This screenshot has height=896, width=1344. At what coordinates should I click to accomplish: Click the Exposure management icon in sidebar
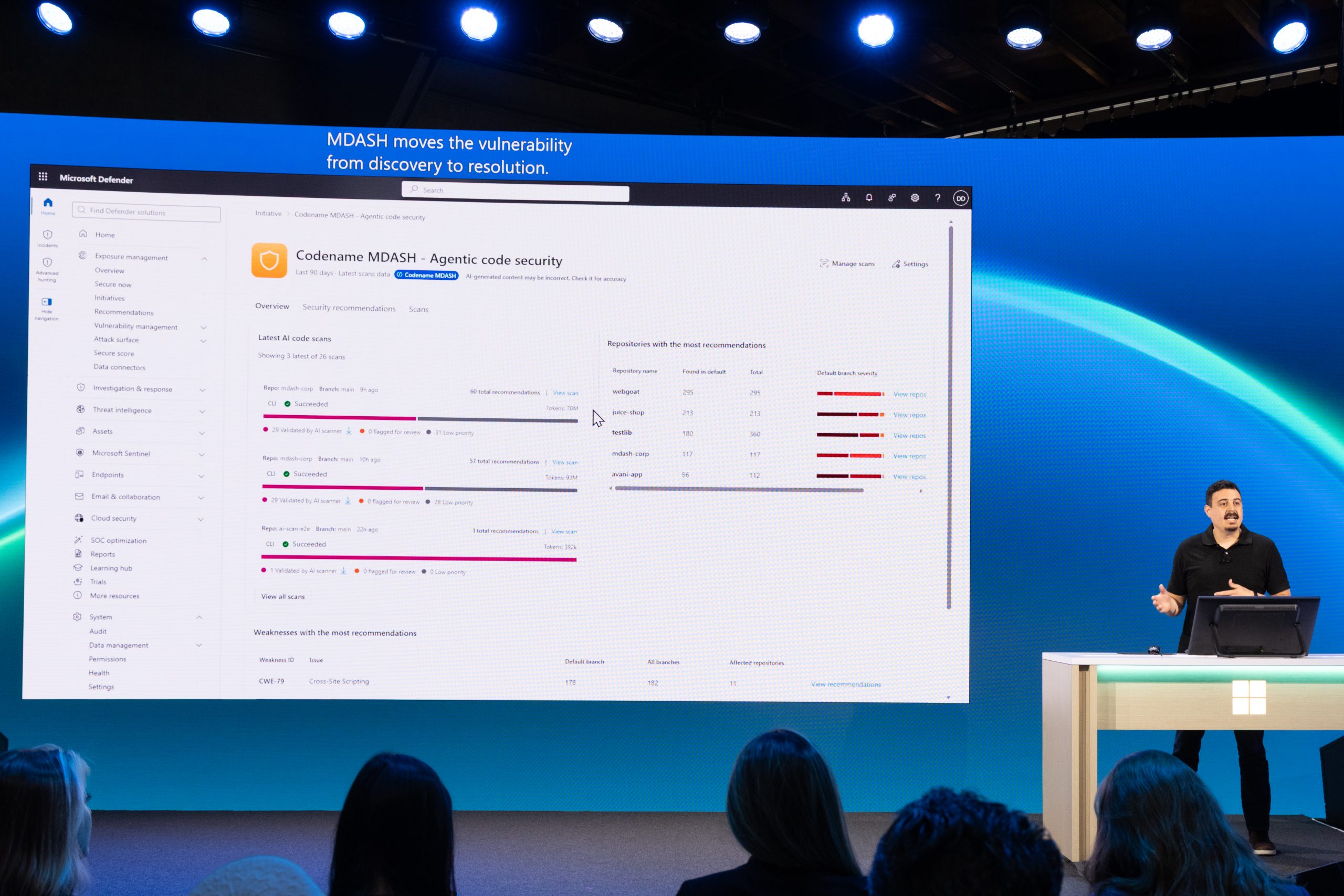(82, 256)
